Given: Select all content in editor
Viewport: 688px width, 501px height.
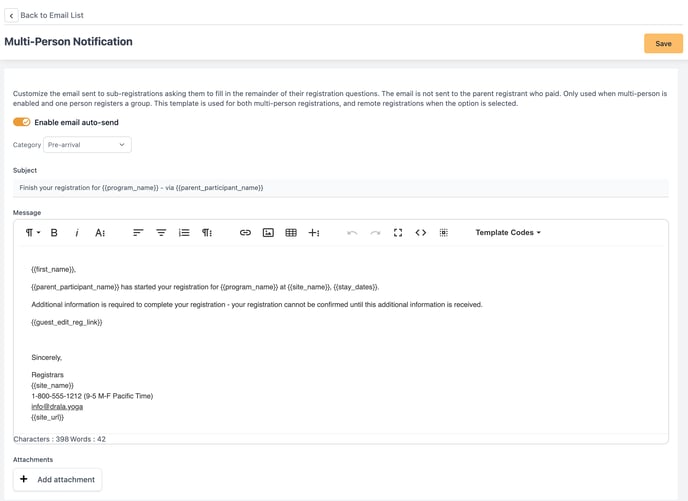Looking at the screenshot, I should 444,233.
